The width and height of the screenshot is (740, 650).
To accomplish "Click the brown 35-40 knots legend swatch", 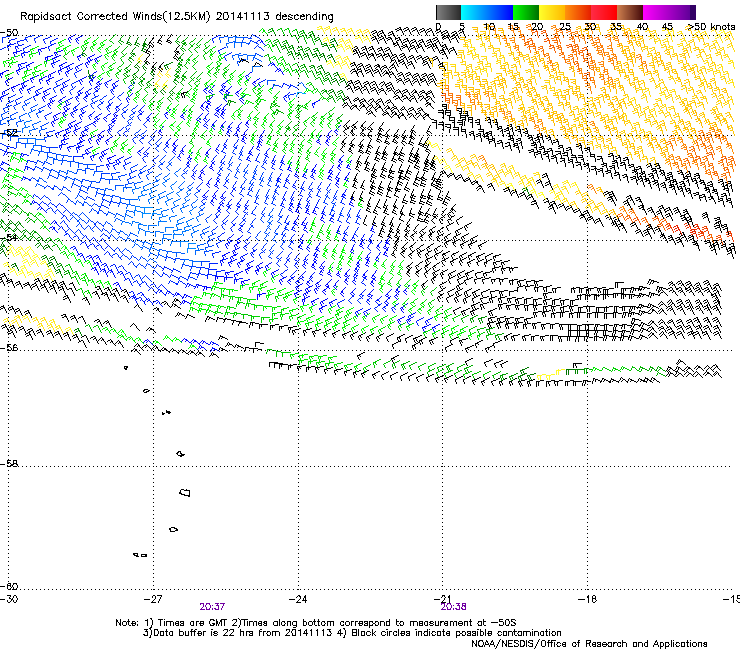I will [x=630, y=12].
